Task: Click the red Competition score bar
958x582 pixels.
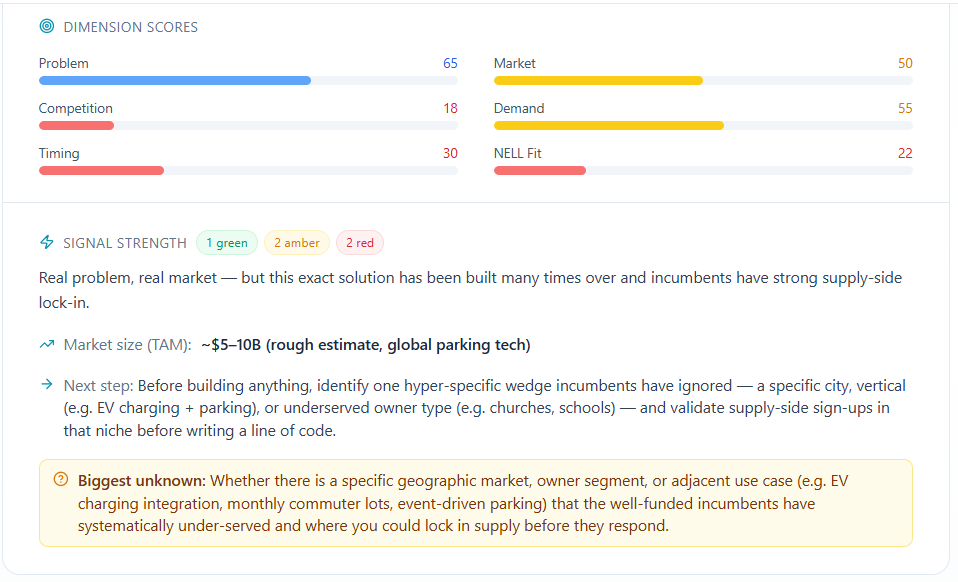Action: click(x=76, y=126)
